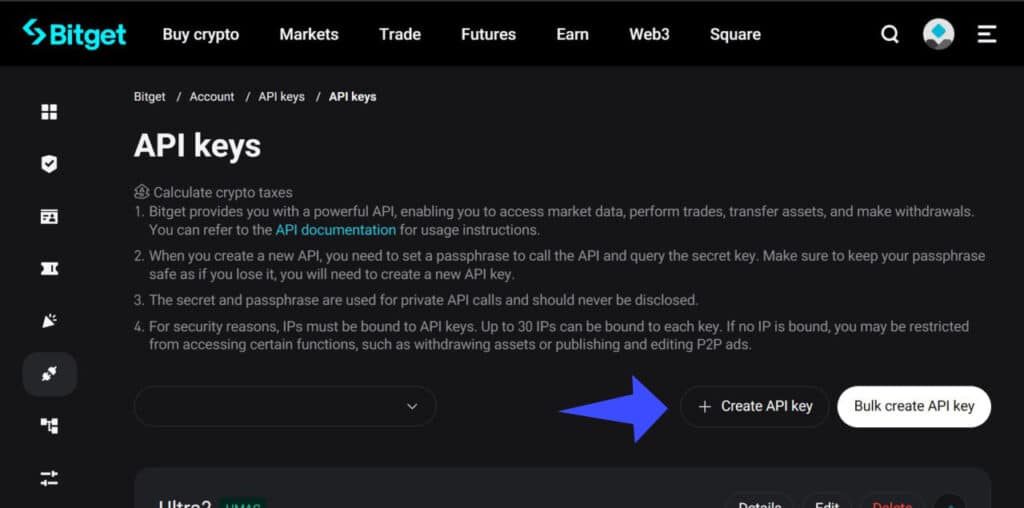The height and width of the screenshot is (508, 1024).
Task: Follow the API documentation link
Action: pyautogui.click(x=336, y=230)
